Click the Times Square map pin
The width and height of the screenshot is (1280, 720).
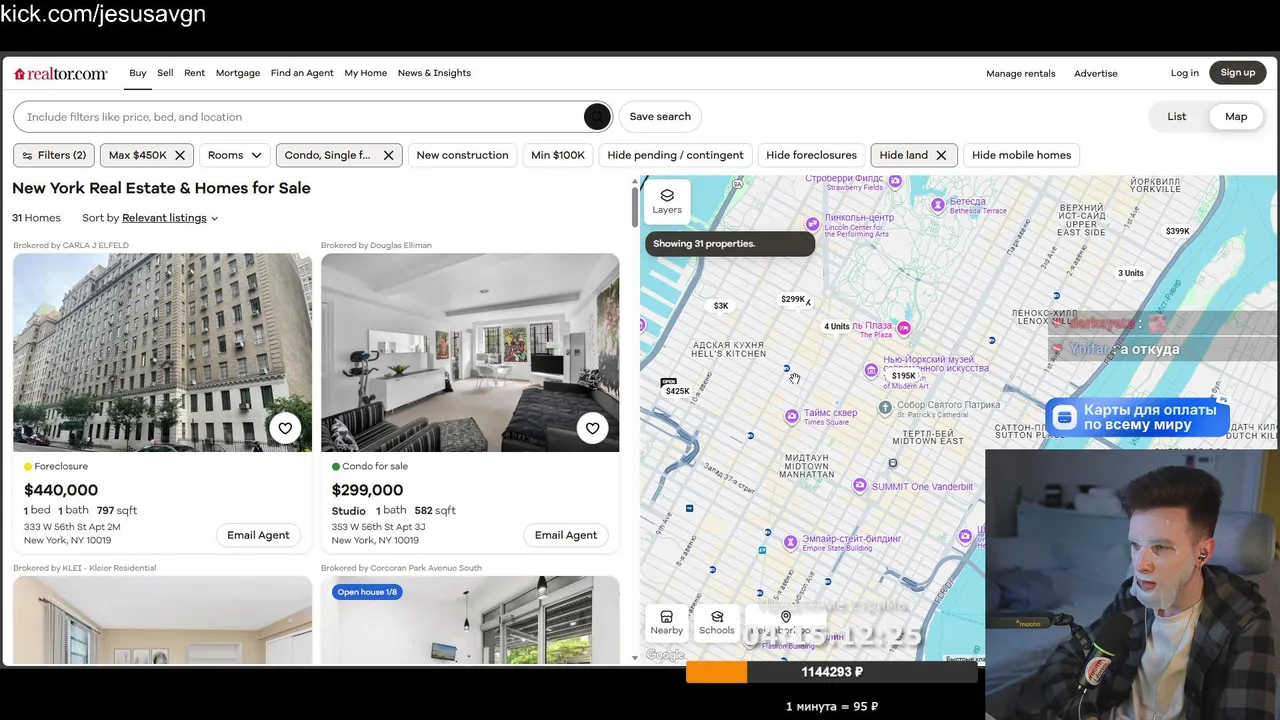tap(792, 415)
